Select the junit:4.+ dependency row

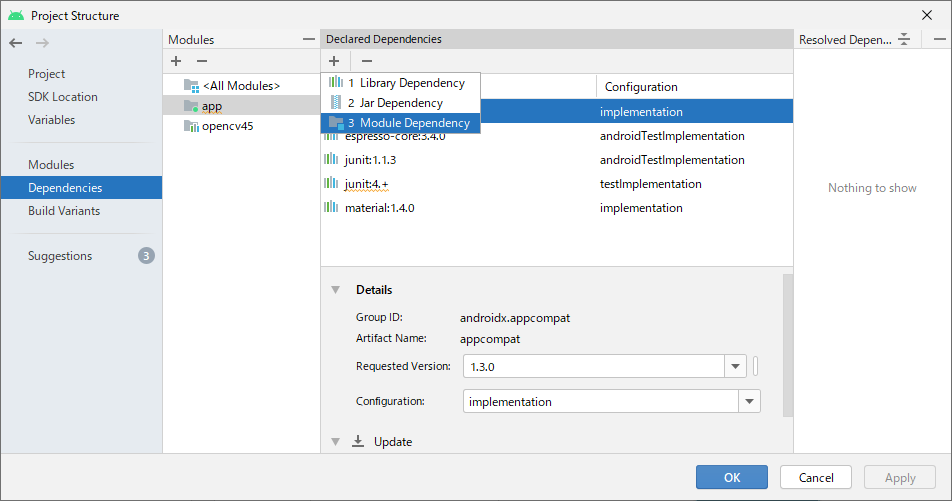click(x=557, y=183)
